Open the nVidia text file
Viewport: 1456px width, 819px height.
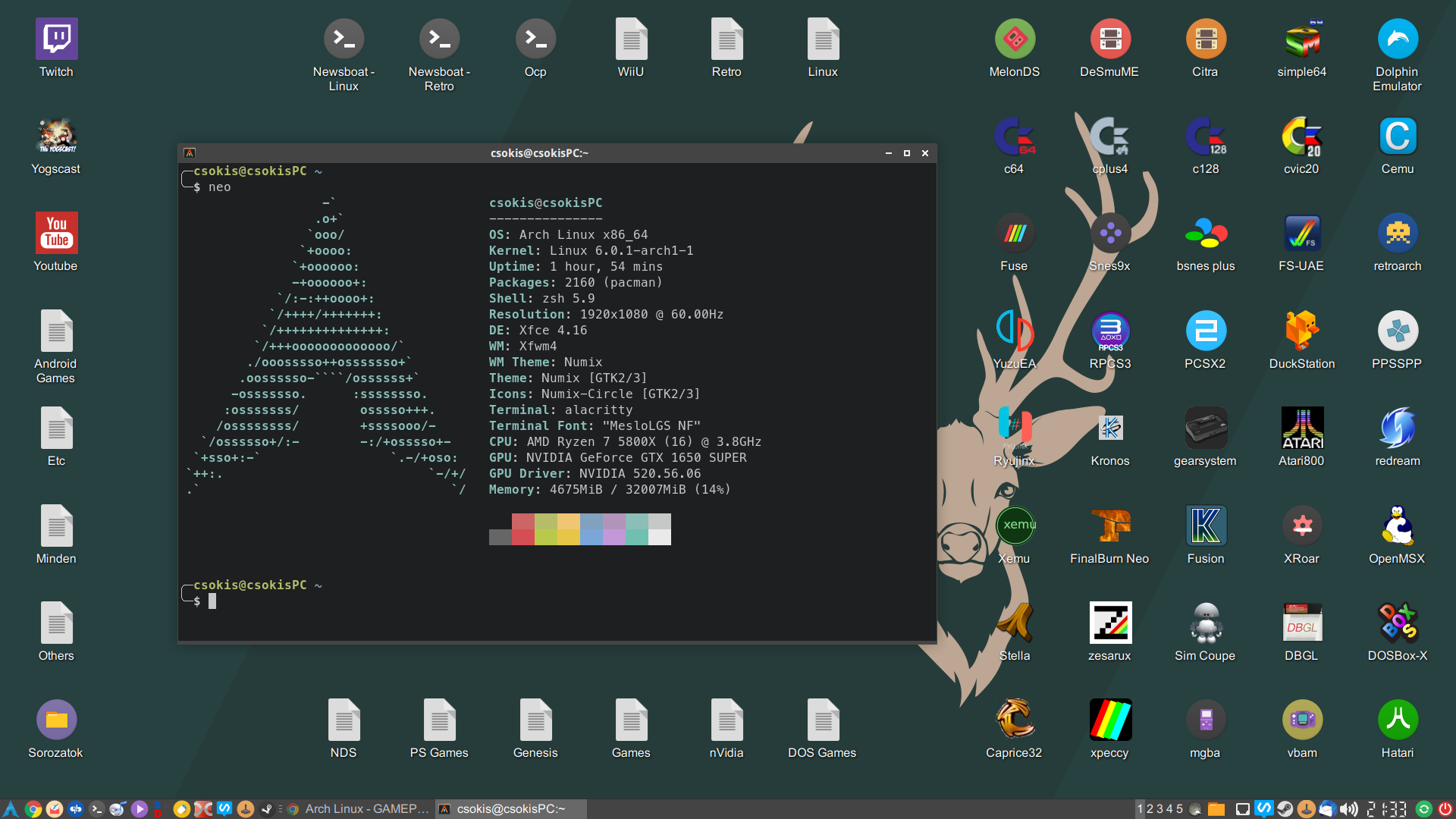[x=726, y=720]
